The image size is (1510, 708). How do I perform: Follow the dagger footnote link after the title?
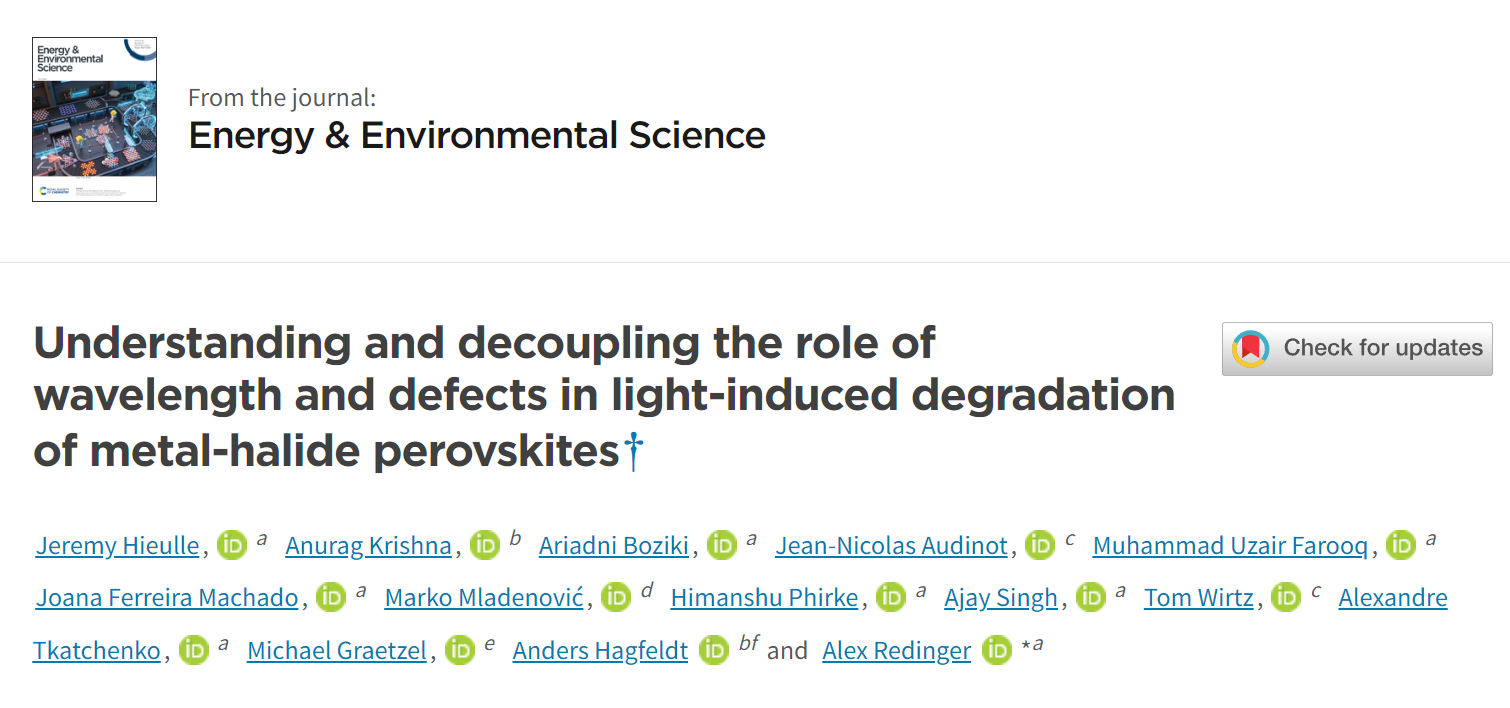point(634,453)
